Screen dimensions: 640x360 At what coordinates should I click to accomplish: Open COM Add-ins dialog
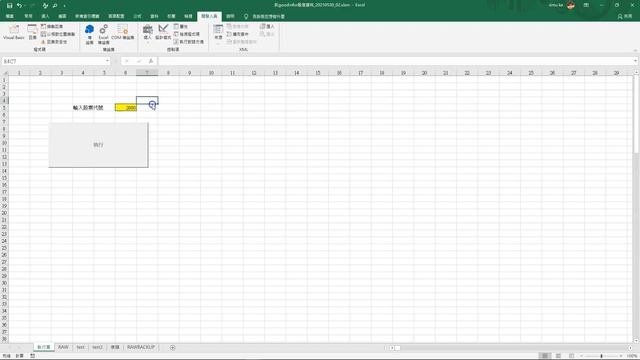[x=123, y=32]
